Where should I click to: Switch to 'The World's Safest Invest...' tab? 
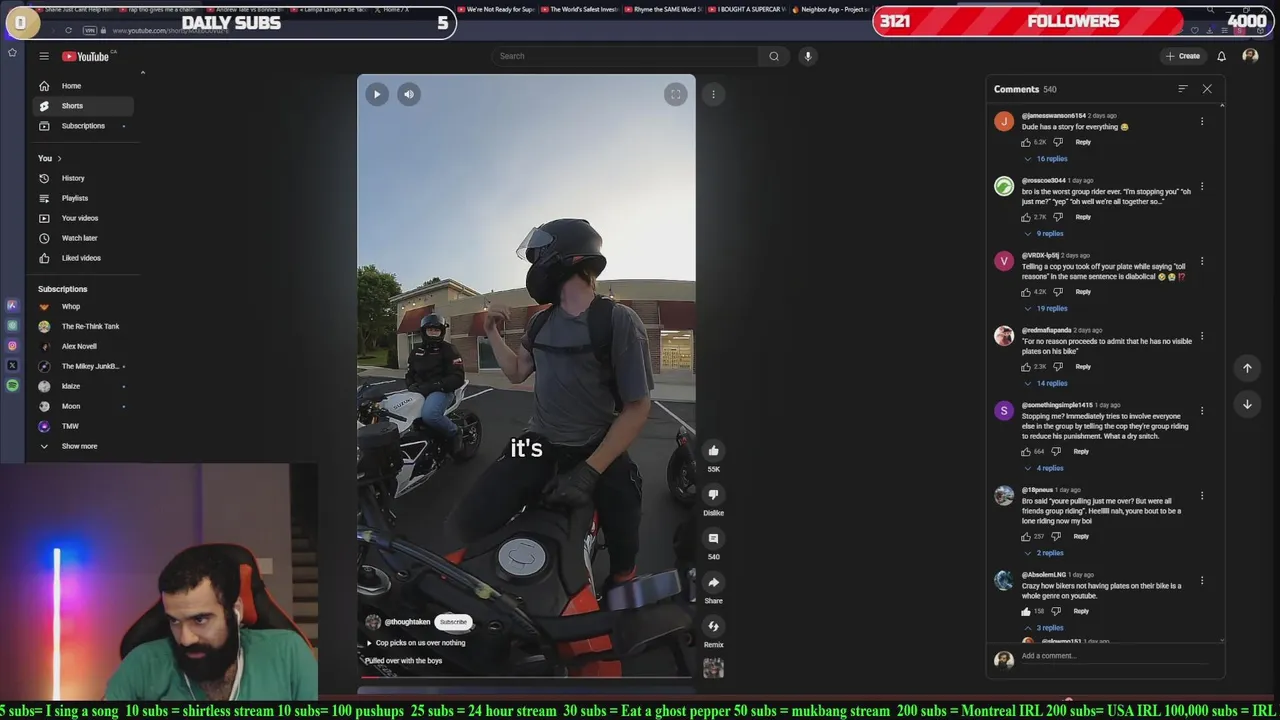point(580,10)
